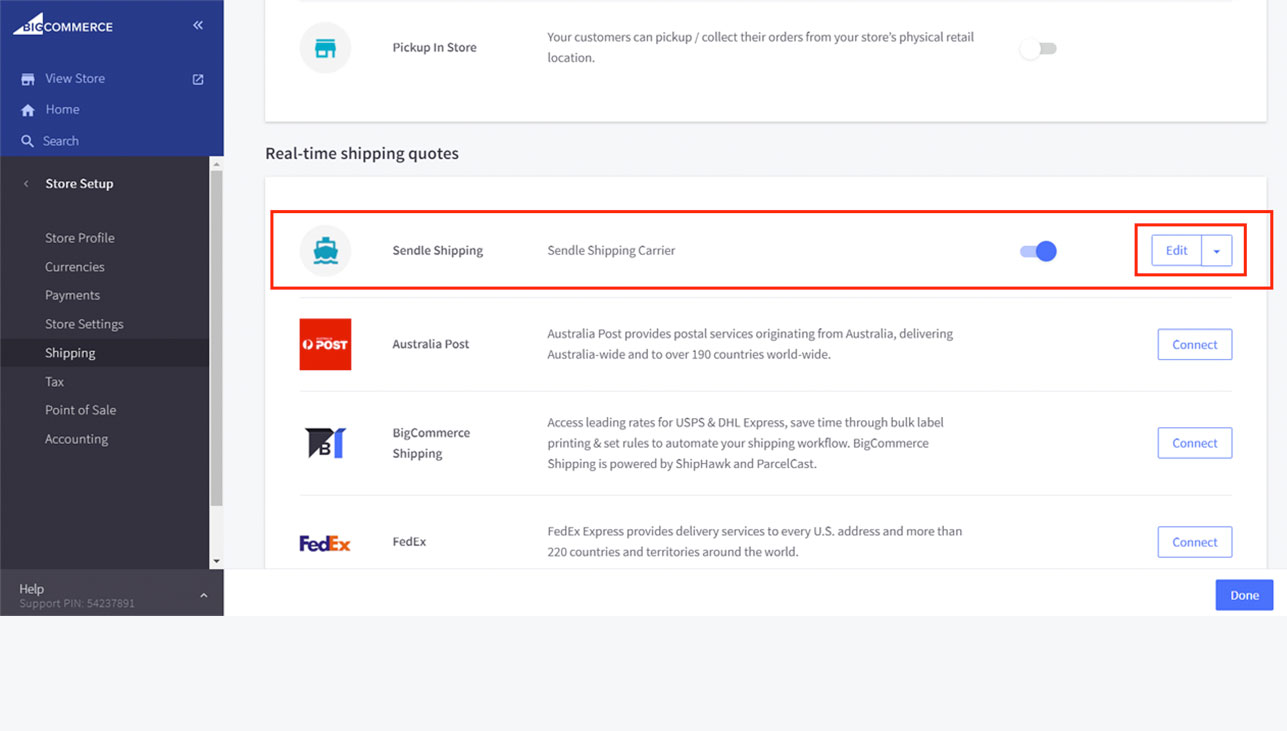Image resolution: width=1287 pixels, height=731 pixels.
Task: Click the BigCommerce logo
Action: point(63,25)
